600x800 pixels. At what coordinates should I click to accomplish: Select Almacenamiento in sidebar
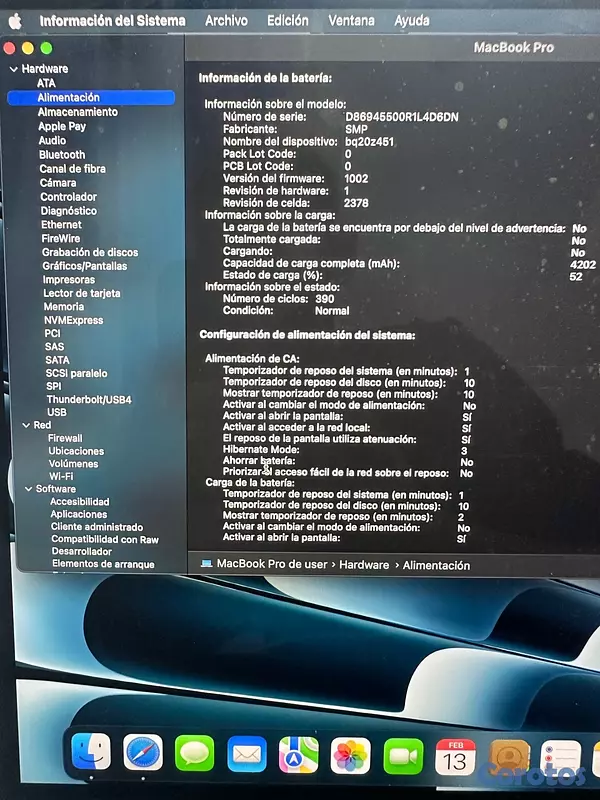coord(78,112)
